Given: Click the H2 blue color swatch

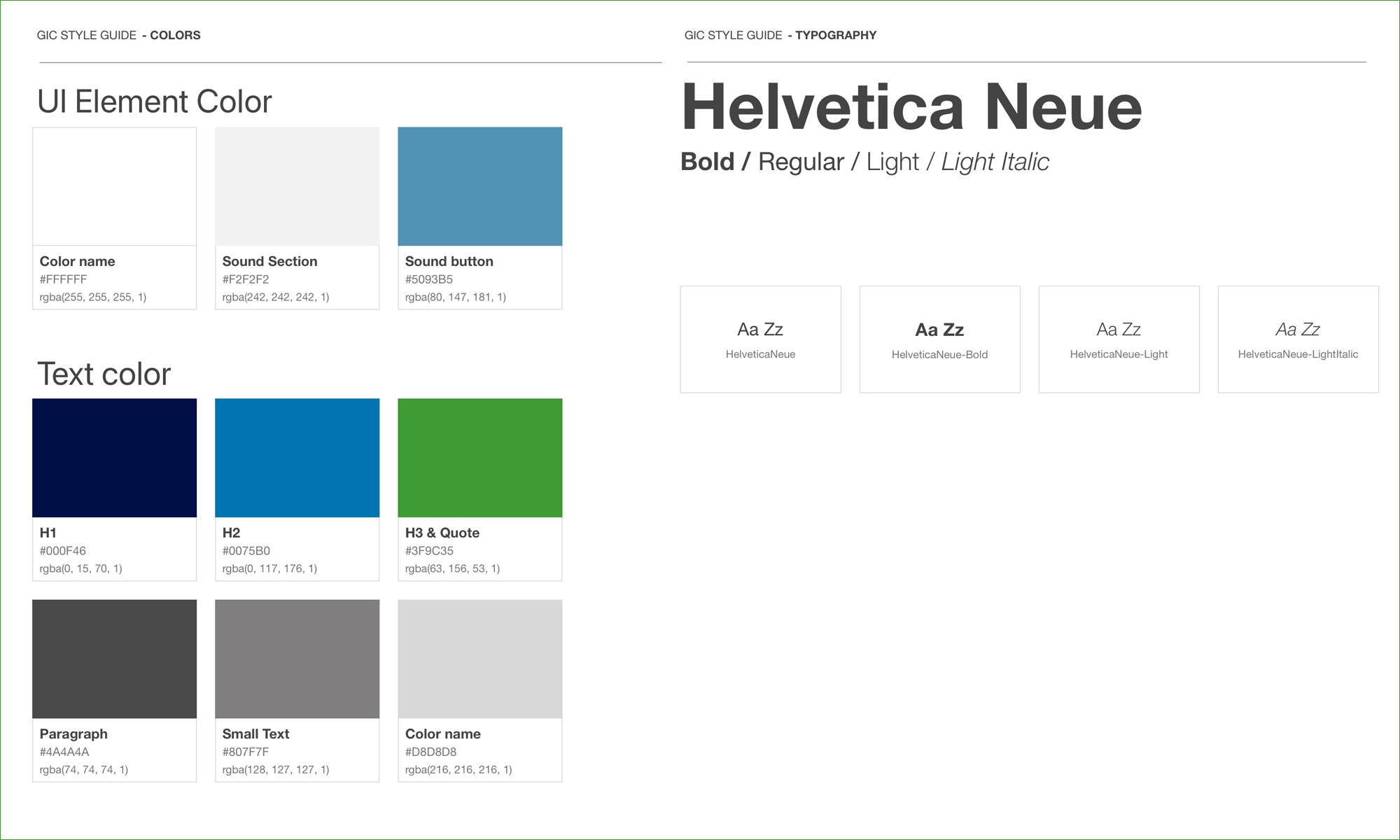Looking at the screenshot, I should [297, 458].
